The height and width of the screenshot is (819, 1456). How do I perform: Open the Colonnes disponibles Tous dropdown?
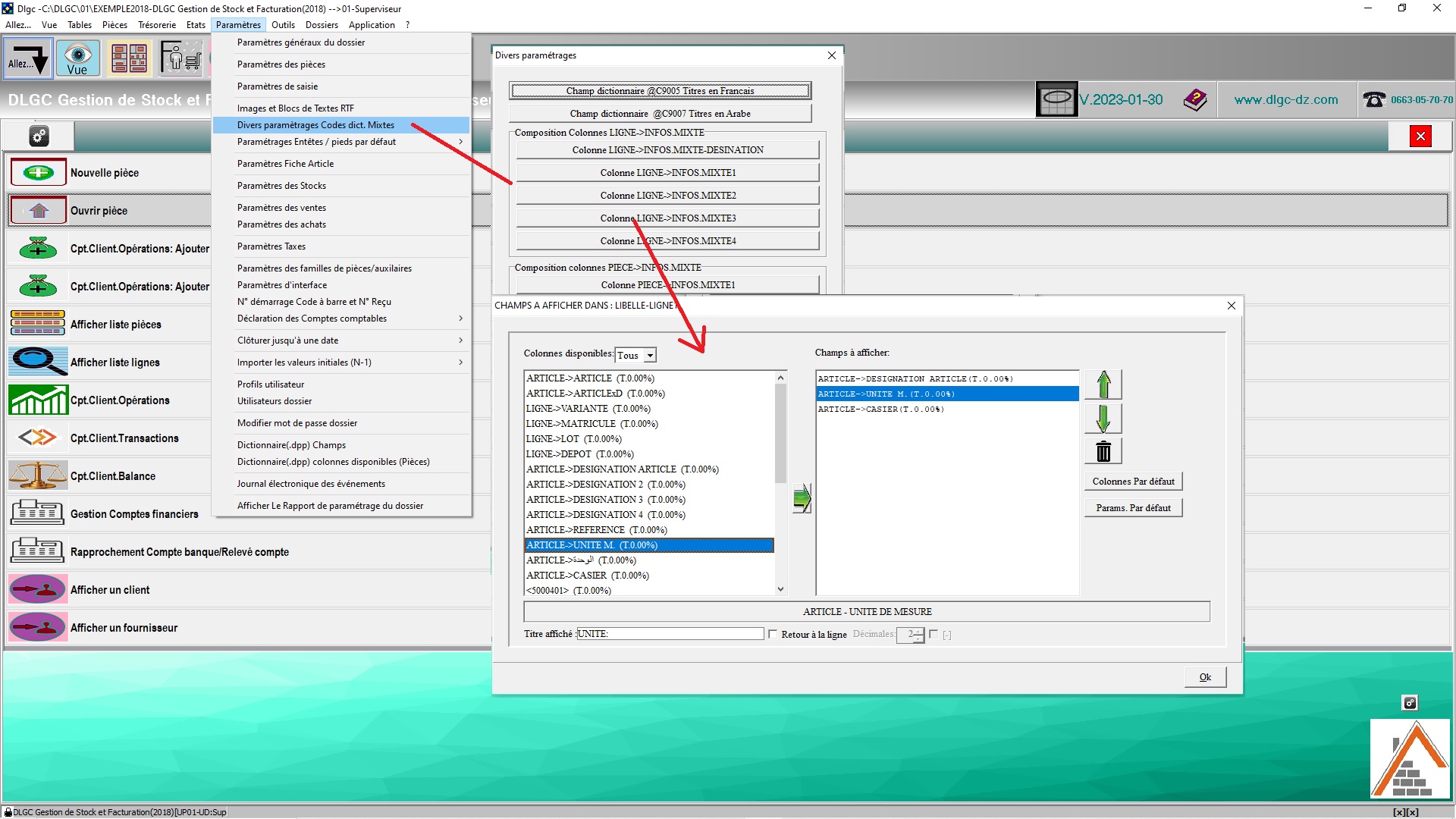coord(650,355)
